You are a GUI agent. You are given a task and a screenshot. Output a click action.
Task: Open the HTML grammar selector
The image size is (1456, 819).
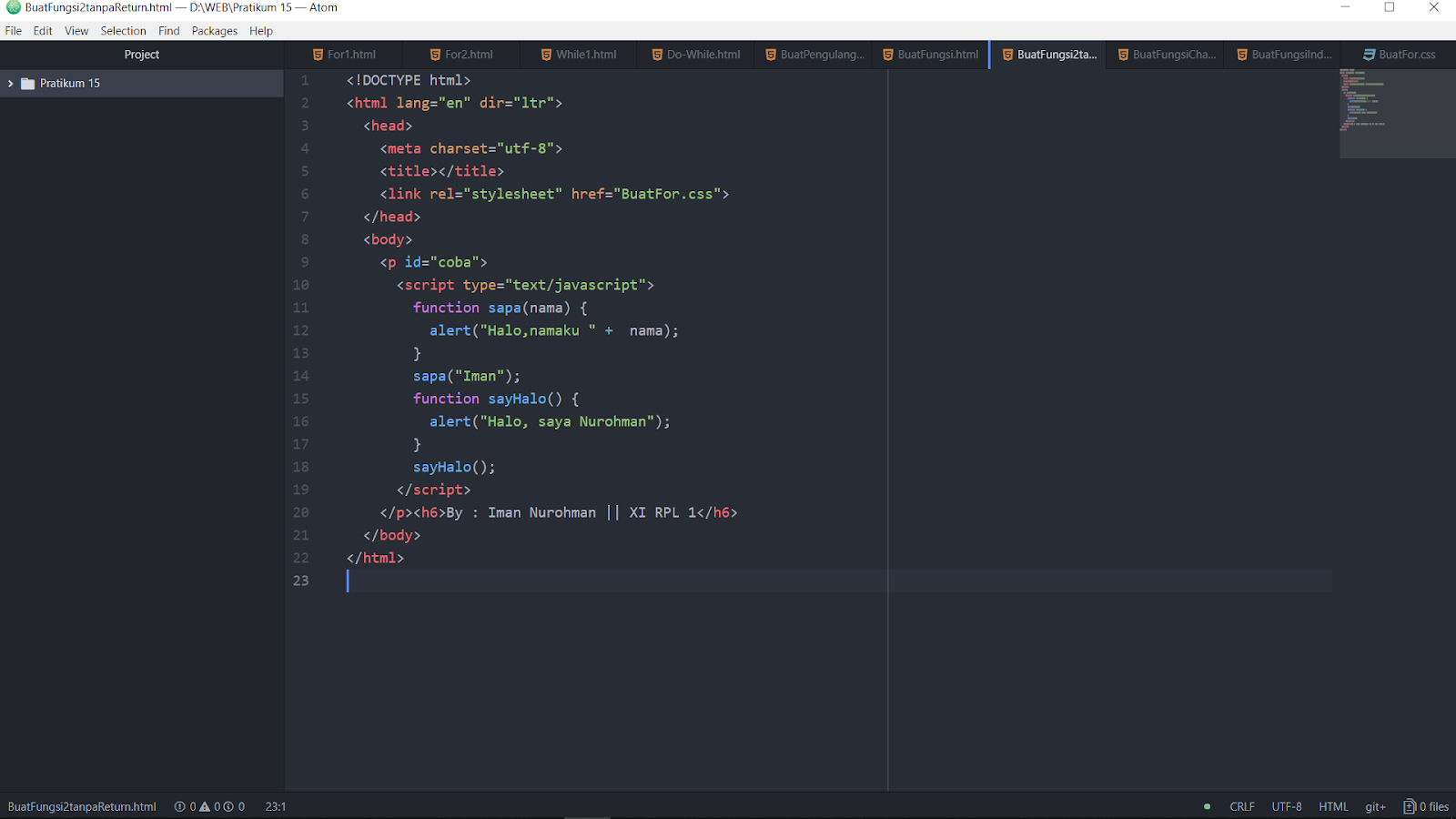tap(1333, 806)
